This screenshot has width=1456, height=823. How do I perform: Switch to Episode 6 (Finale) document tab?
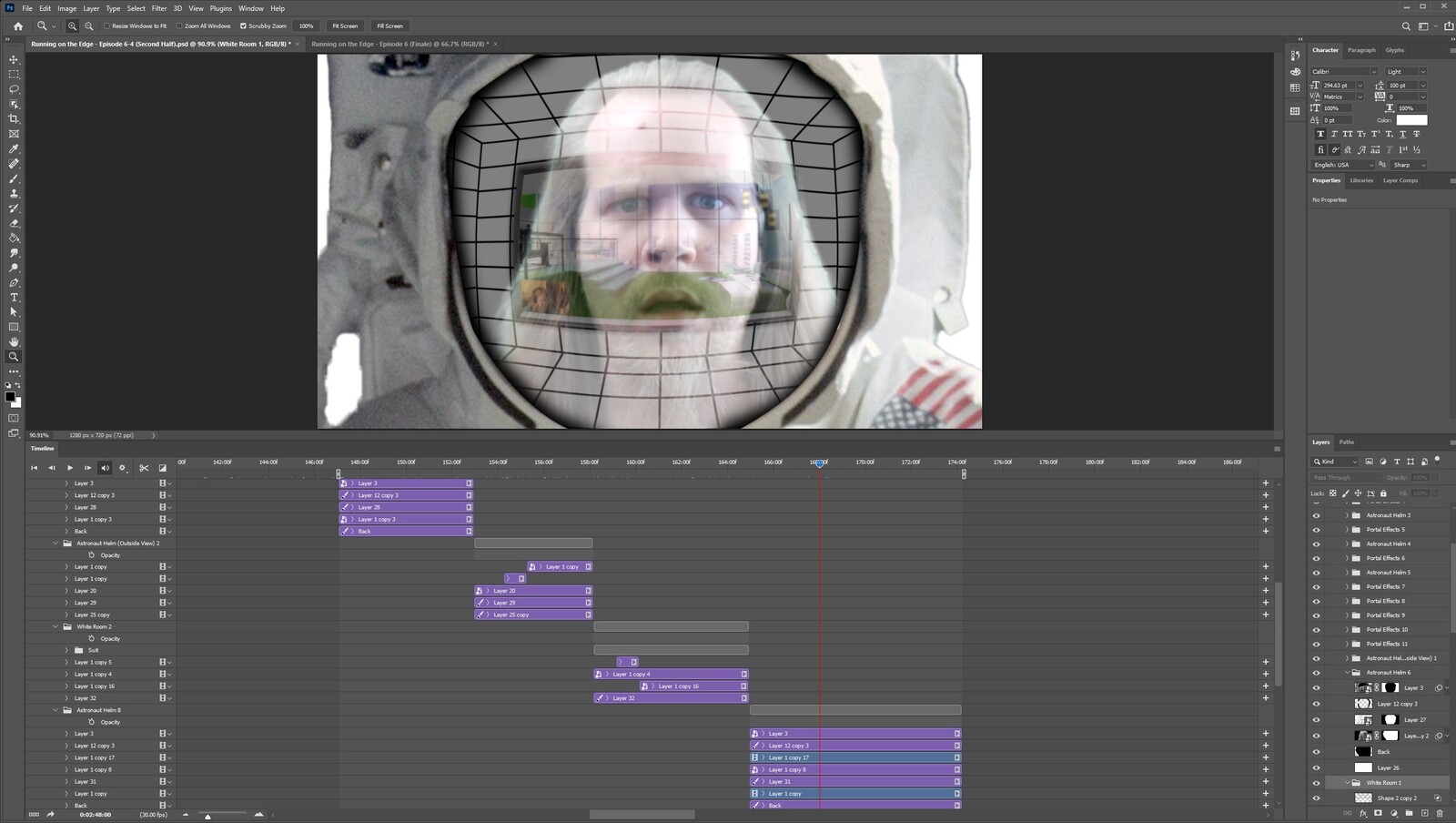coord(399,44)
